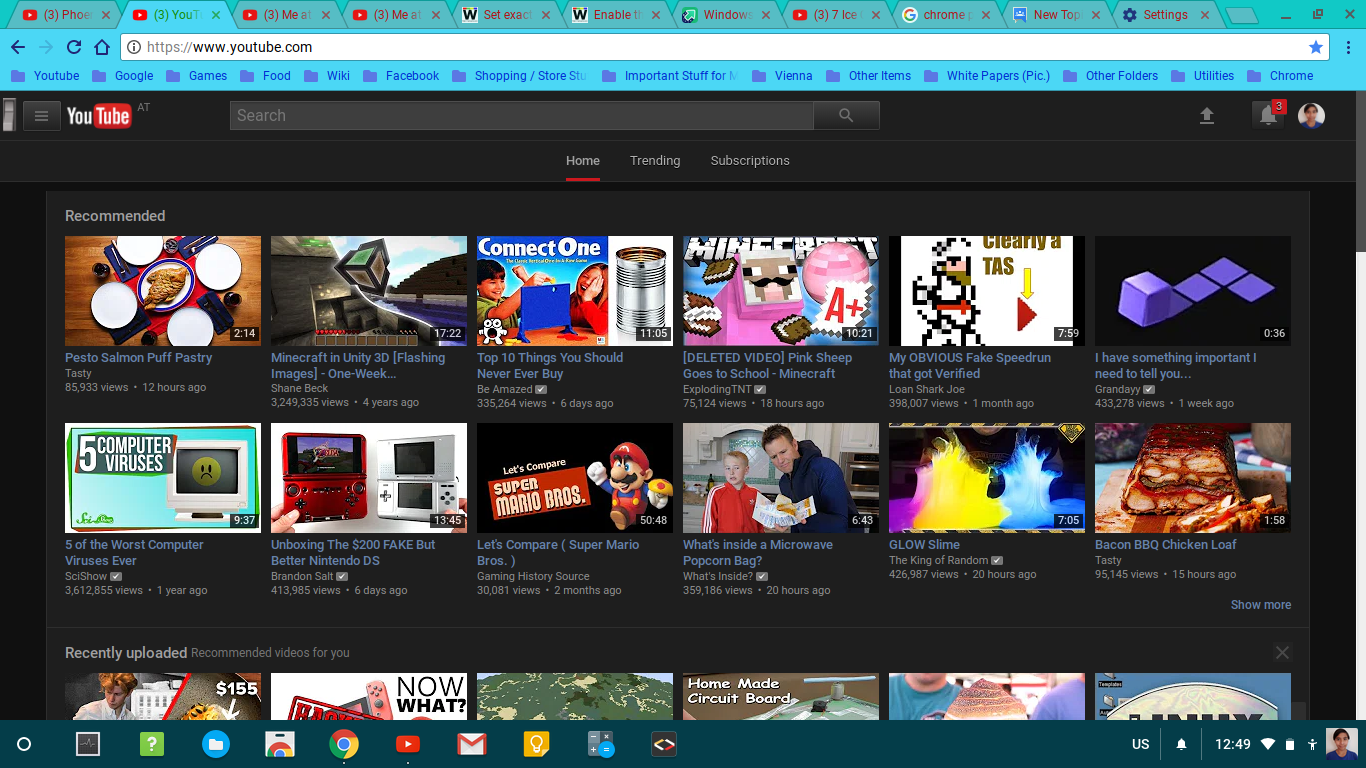
Task: Open the Facebook bookmarks folder
Action: click(x=401, y=76)
